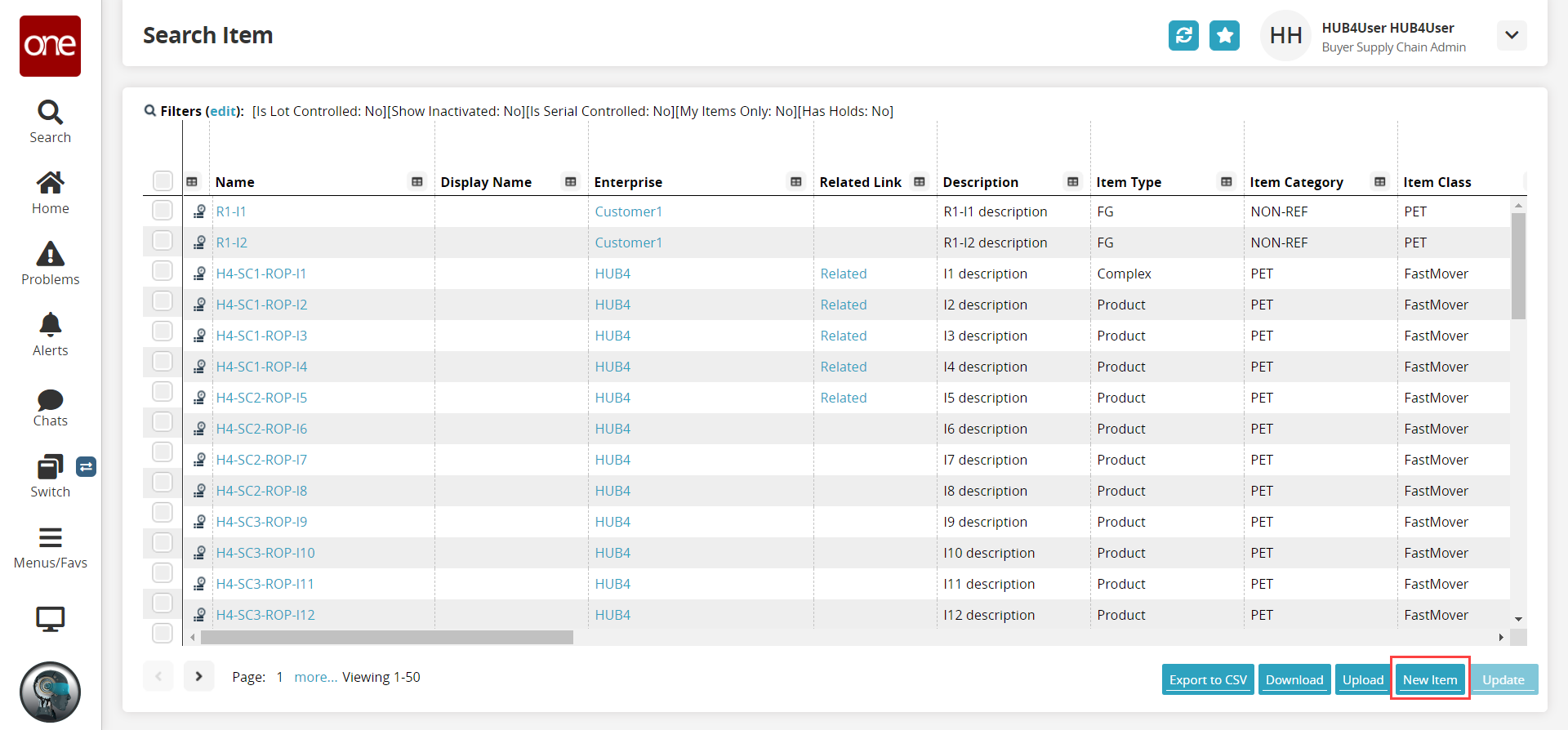Open the Alerts bell icon
The width and height of the screenshot is (1568, 730).
(50, 326)
